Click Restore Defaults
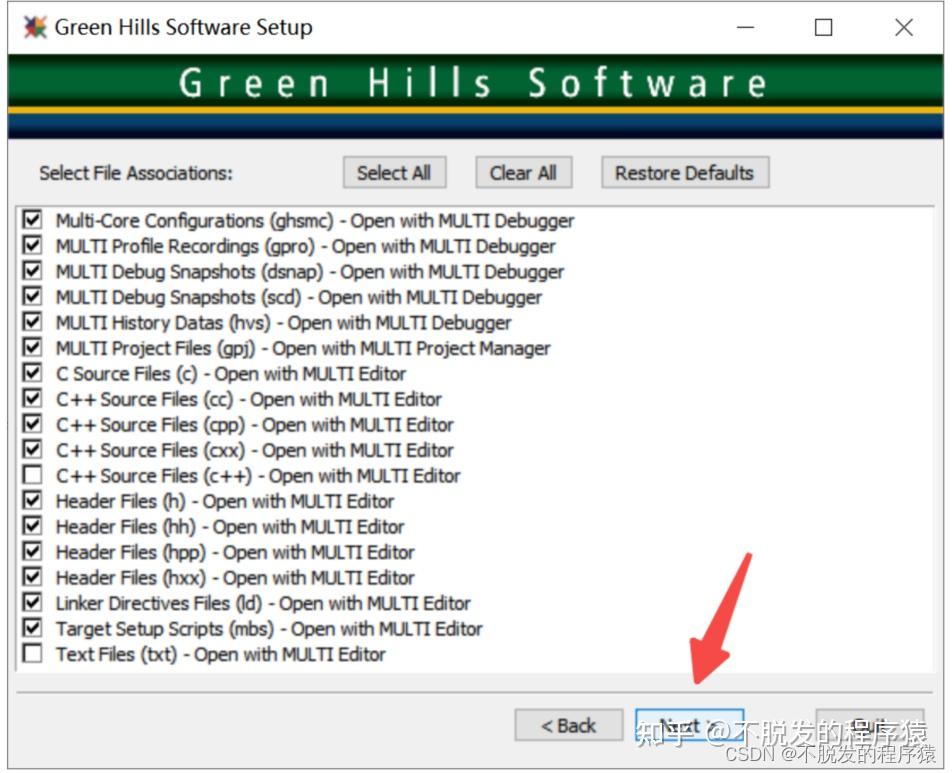 pos(684,172)
